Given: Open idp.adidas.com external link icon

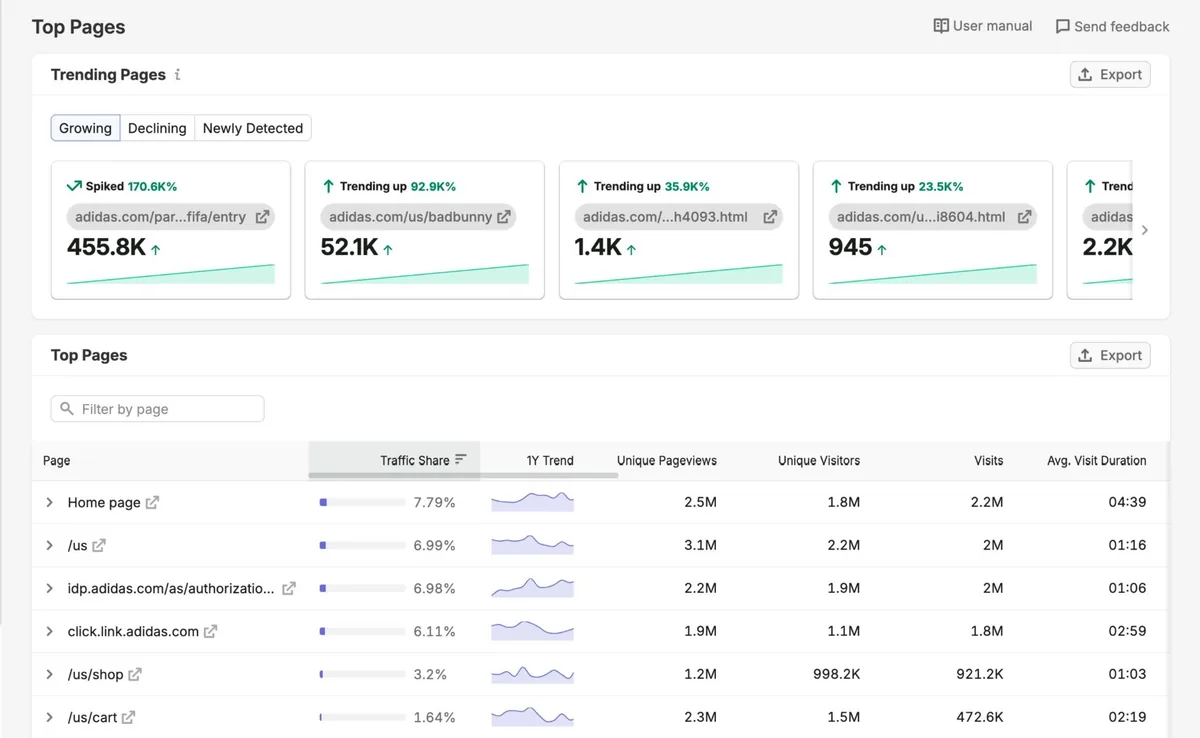Looking at the screenshot, I should [289, 589].
